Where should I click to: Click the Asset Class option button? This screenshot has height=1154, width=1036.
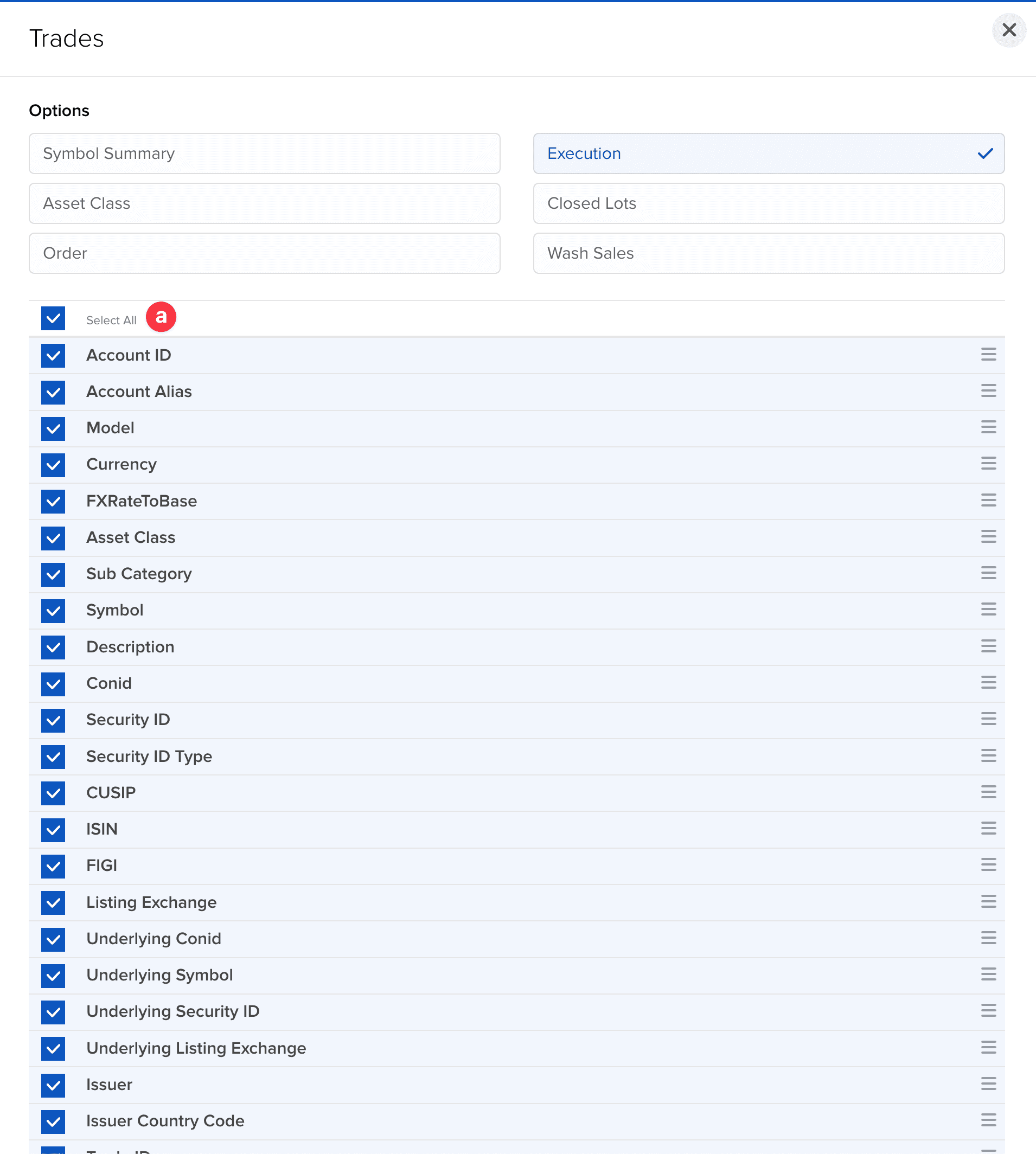pos(264,204)
